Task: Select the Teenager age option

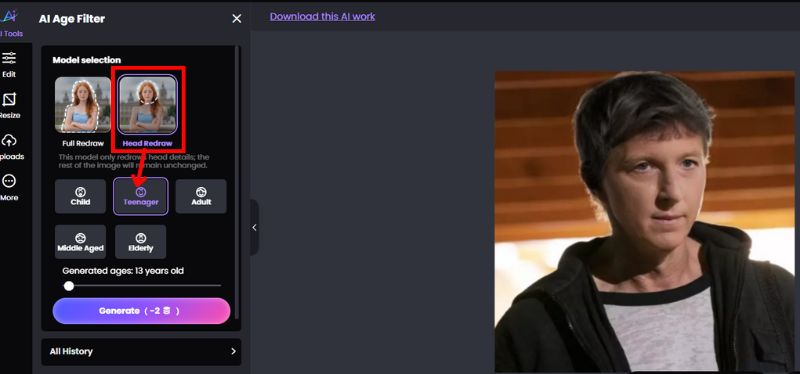Action: pos(141,196)
